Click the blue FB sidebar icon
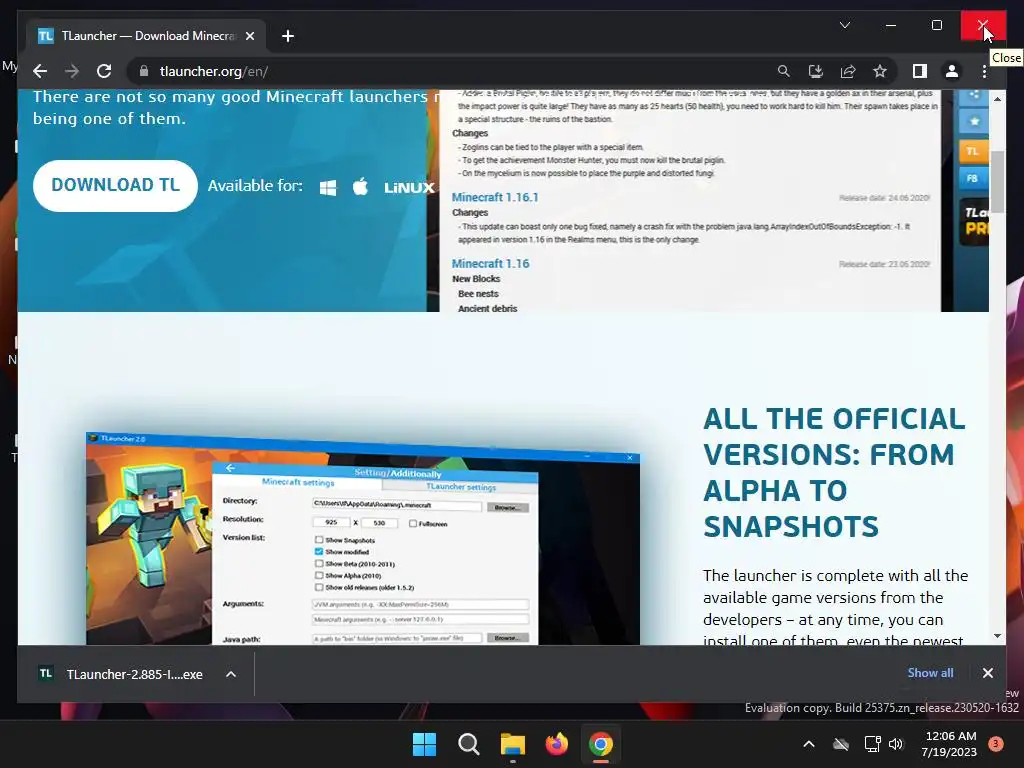 click(972, 178)
